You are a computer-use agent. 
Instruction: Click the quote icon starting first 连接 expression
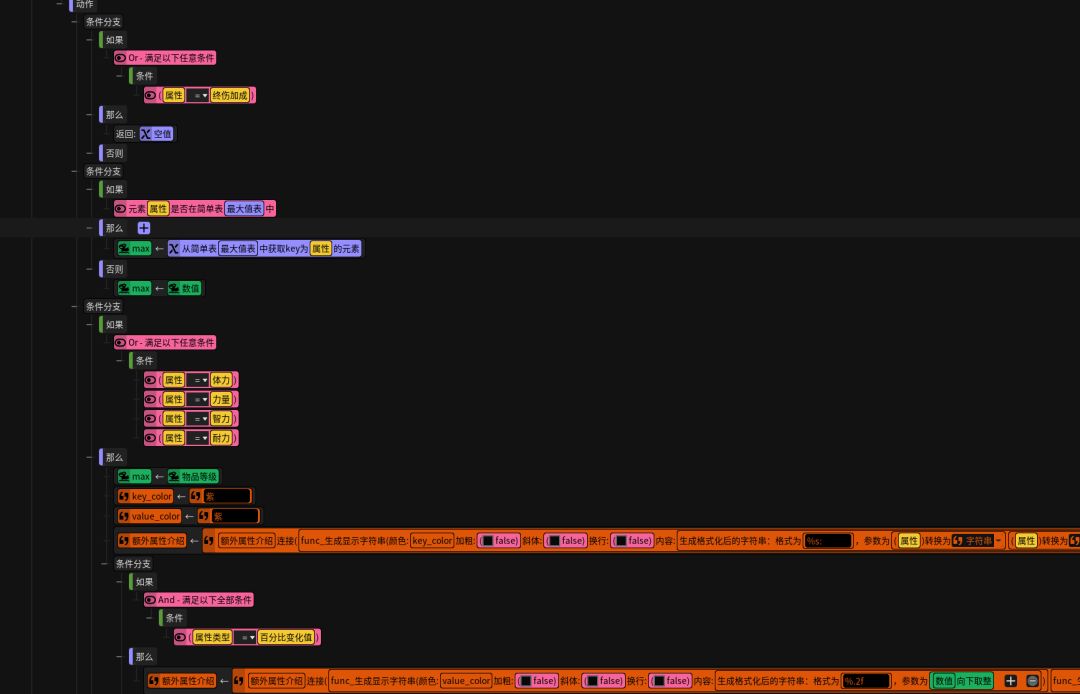209,541
